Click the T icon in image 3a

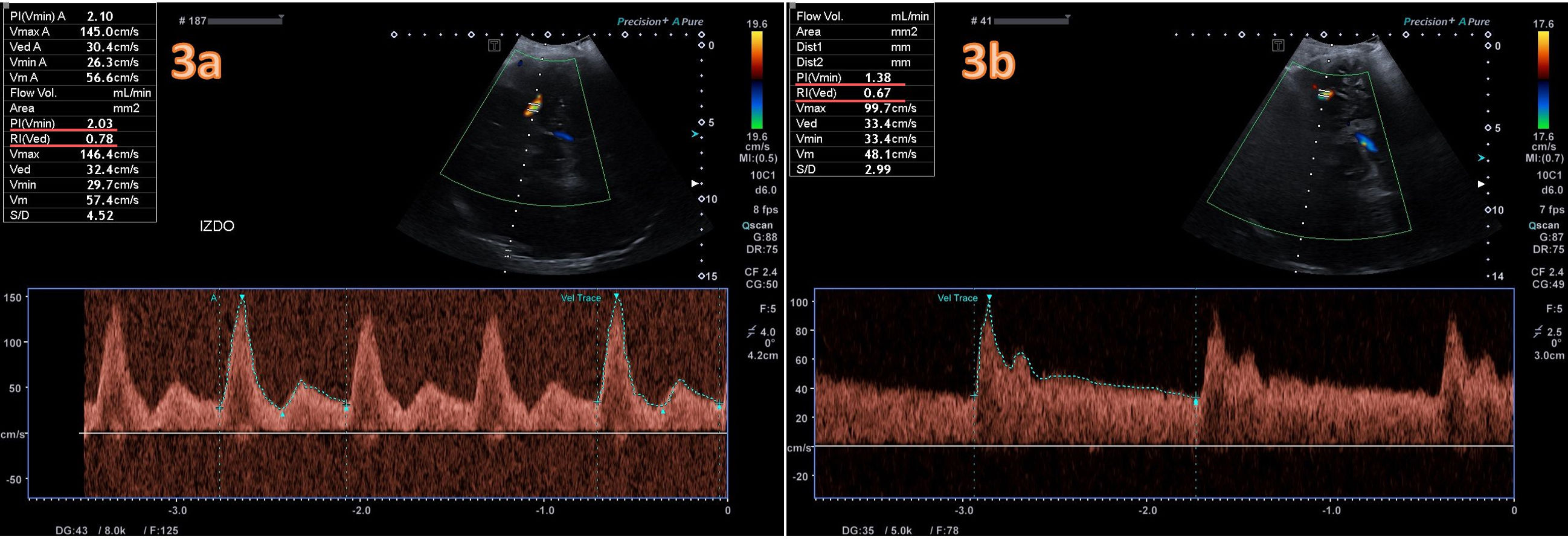point(493,46)
